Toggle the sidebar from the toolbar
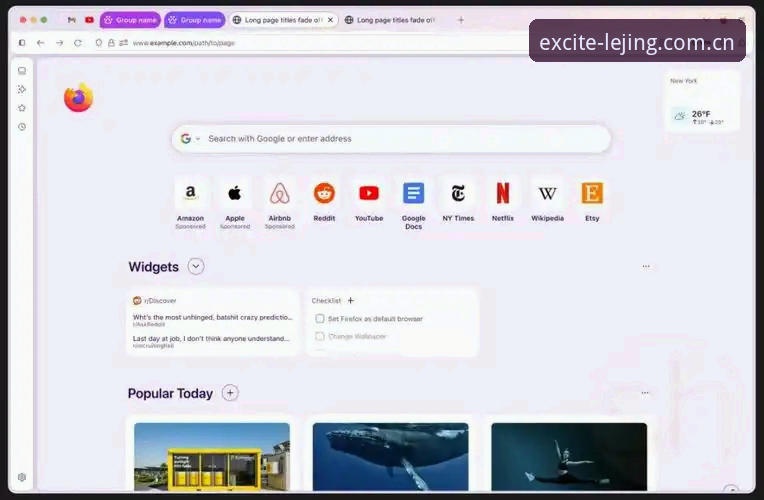764x500 pixels. (22, 43)
